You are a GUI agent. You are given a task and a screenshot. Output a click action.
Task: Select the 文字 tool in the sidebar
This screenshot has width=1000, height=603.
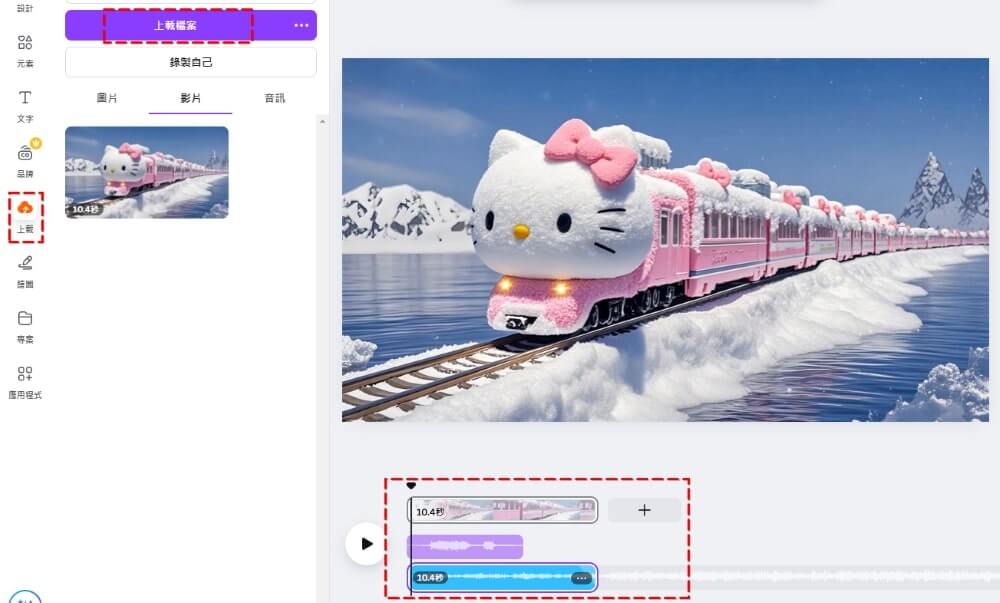pyautogui.click(x=25, y=105)
